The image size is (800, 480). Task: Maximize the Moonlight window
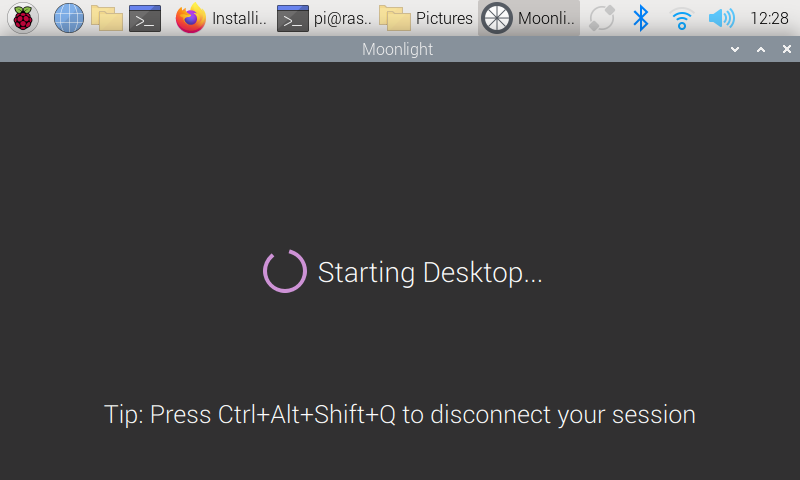pyautogui.click(x=760, y=49)
